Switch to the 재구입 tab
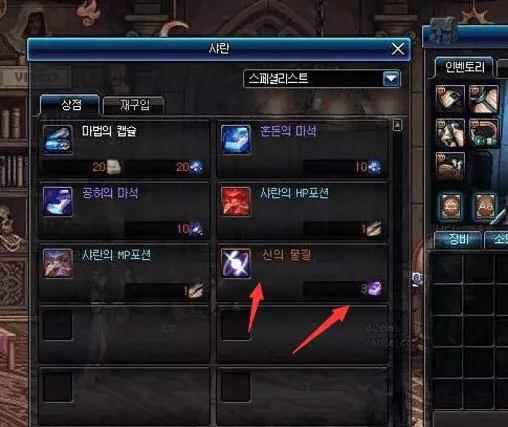Screen dimensions: 508x427 click(x=134, y=105)
